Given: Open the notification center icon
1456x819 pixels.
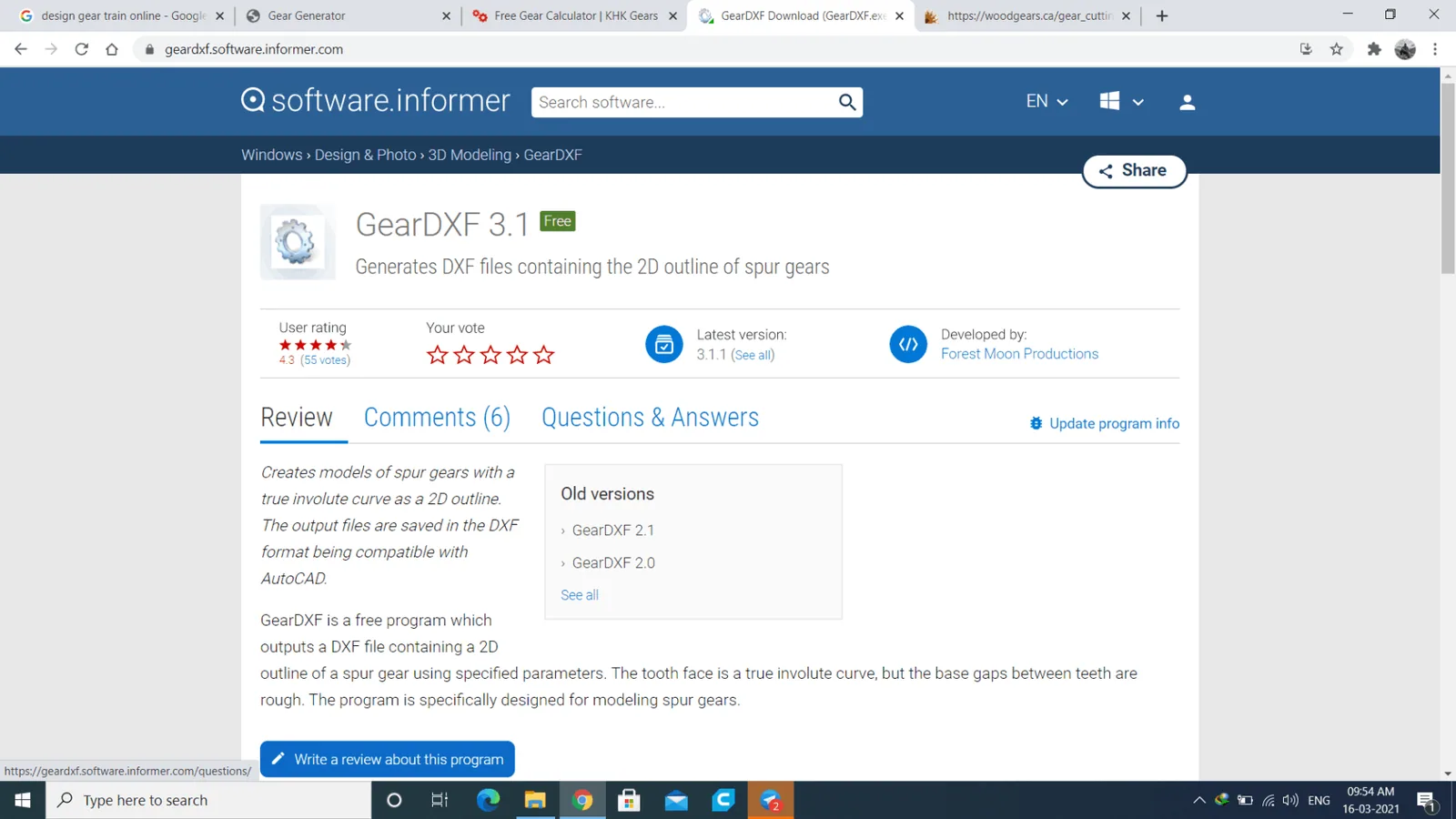Looking at the screenshot, I should coord(1427,801).
